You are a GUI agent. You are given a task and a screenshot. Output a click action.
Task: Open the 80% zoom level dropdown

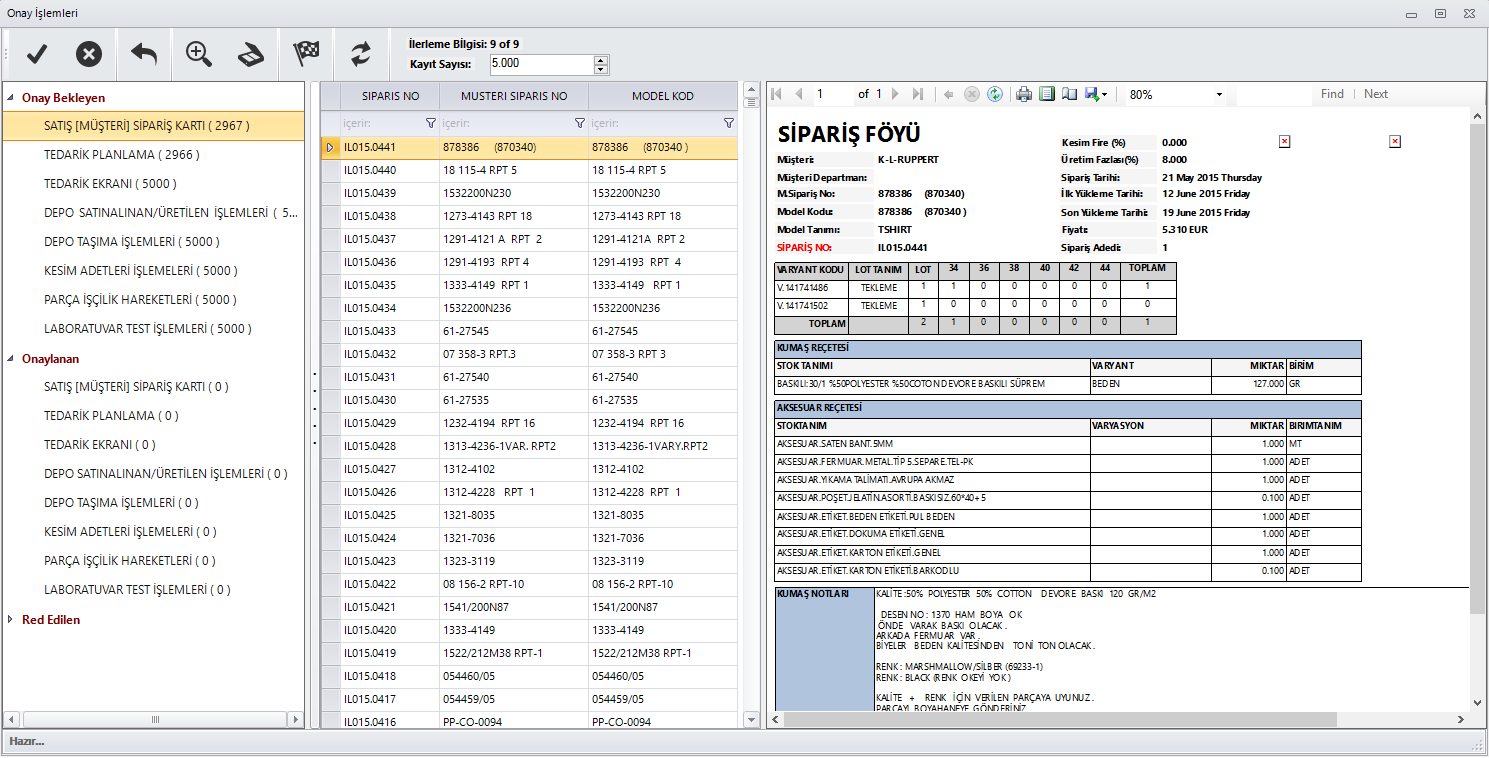[1219, 94]
